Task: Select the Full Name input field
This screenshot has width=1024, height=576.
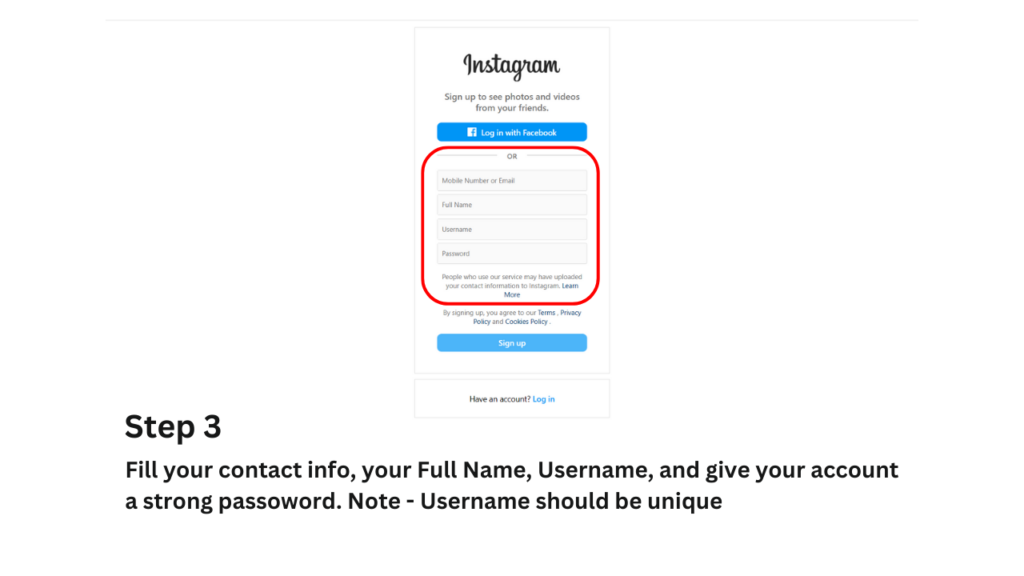Action: tap(511, 205)
